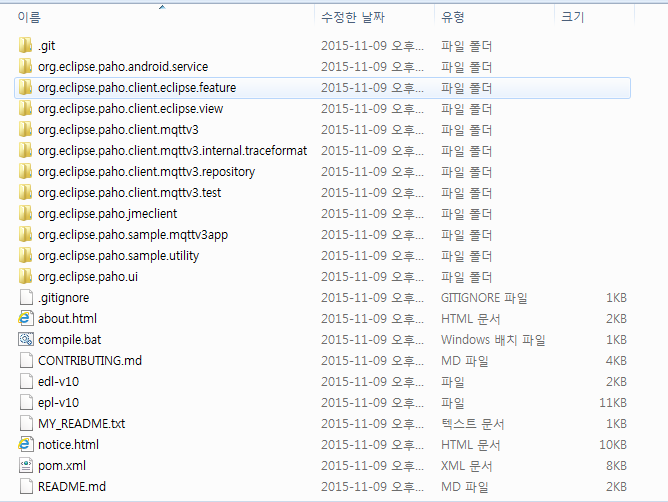Select org.eclipse.paho.client.mqttv3.test name
Image resolution: width=668 pixels, height=502 pixels.
pyautogui.click(x=130, y=193)
